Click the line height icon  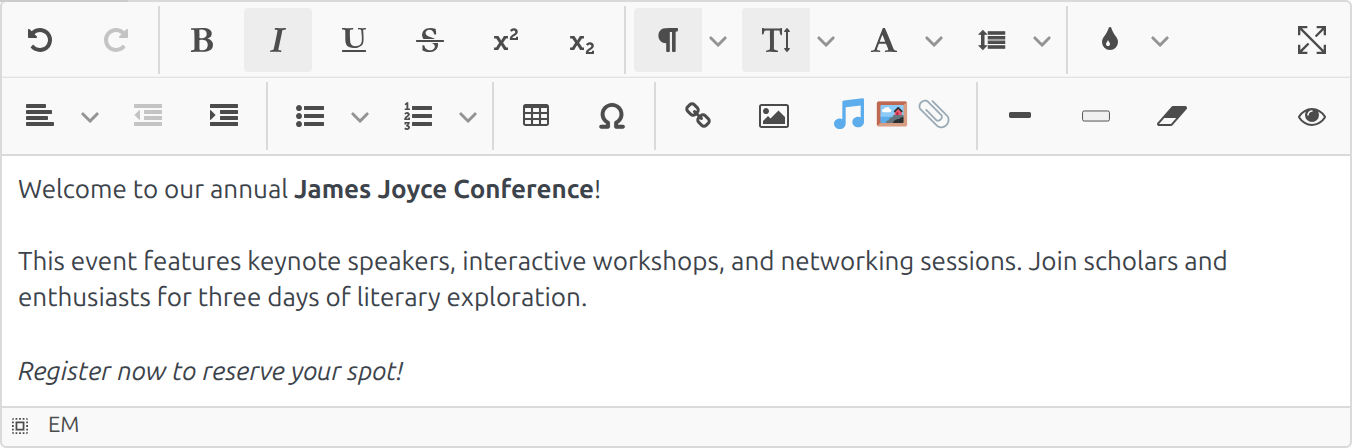point(992,40)
